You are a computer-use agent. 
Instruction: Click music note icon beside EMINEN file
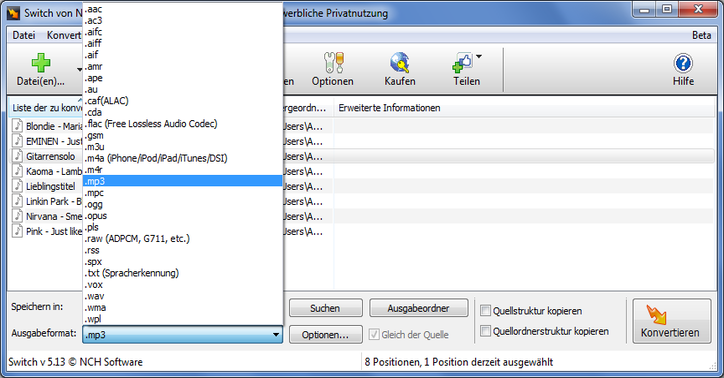point(18,141)
